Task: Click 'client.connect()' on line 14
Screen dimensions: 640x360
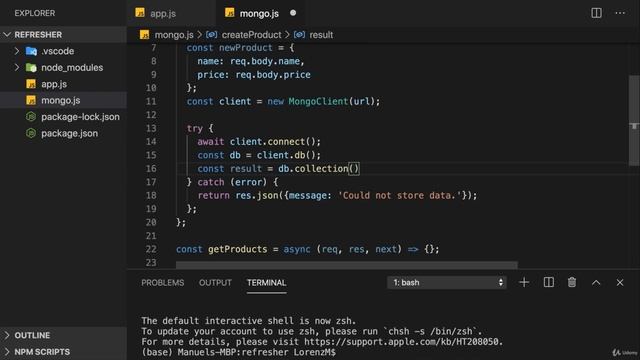Action: coord(272,142)
